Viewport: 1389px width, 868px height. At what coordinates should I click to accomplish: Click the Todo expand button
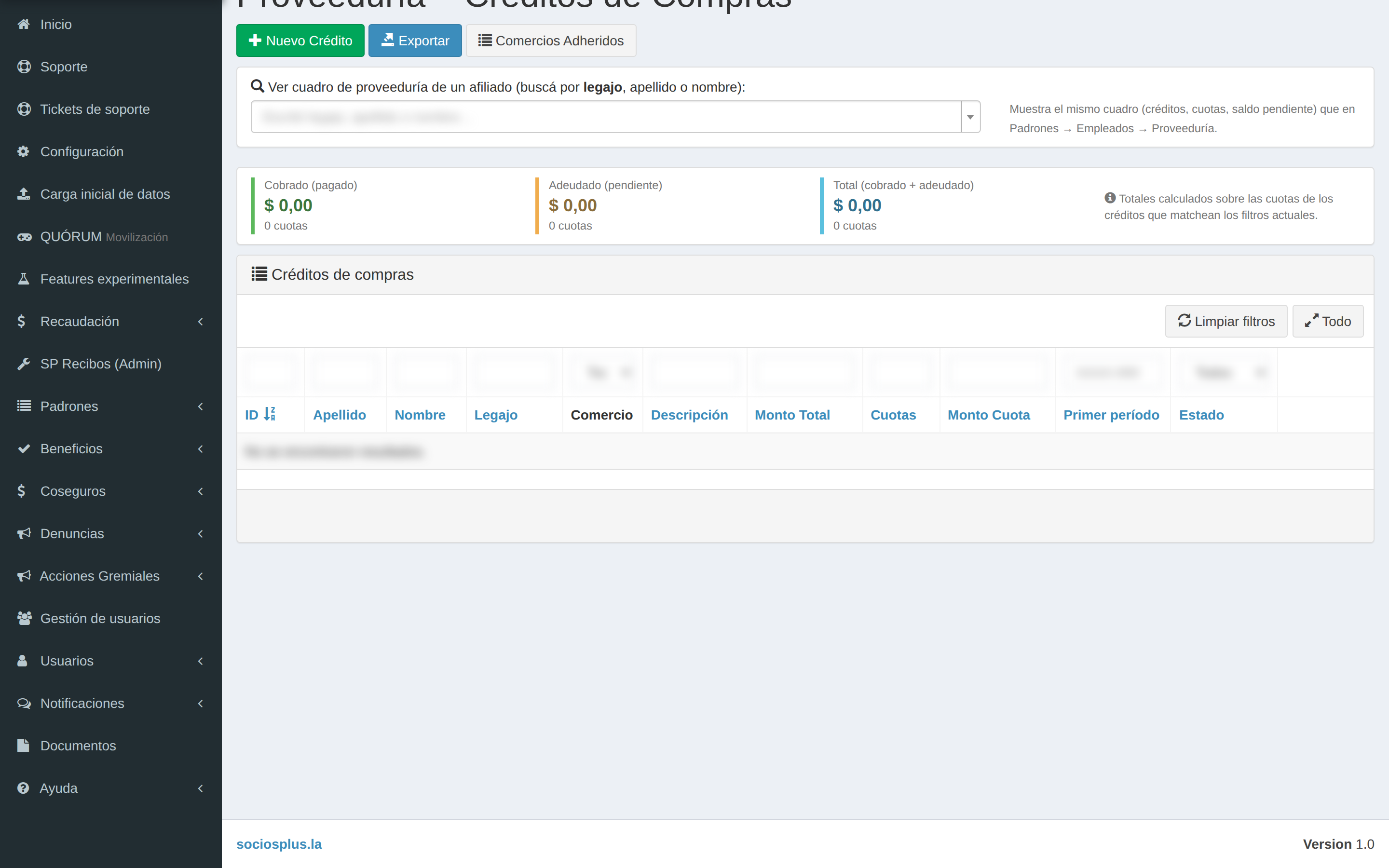(1328, 322)
